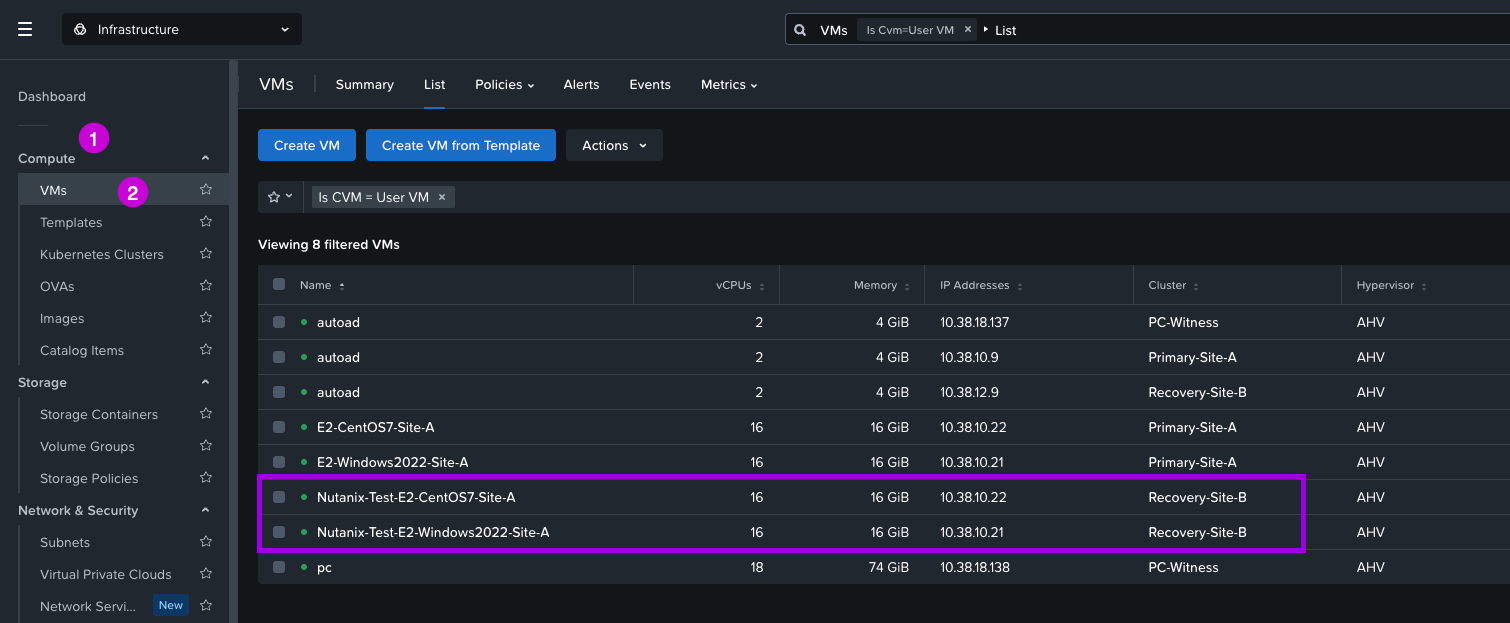Open Kubernetes Clusters page

[102, 254]
